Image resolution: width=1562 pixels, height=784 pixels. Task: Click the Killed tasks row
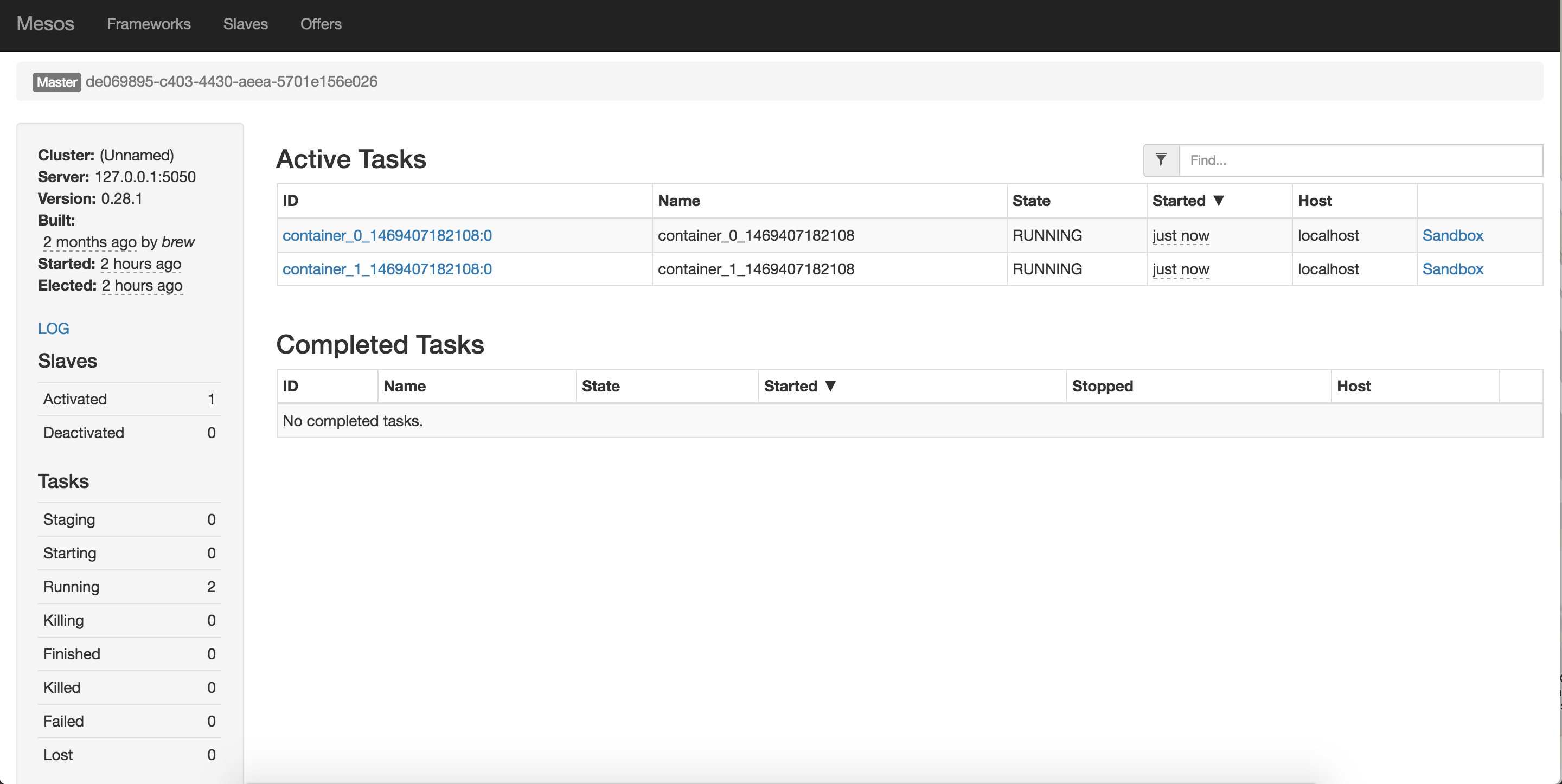[x=129, y=687]
